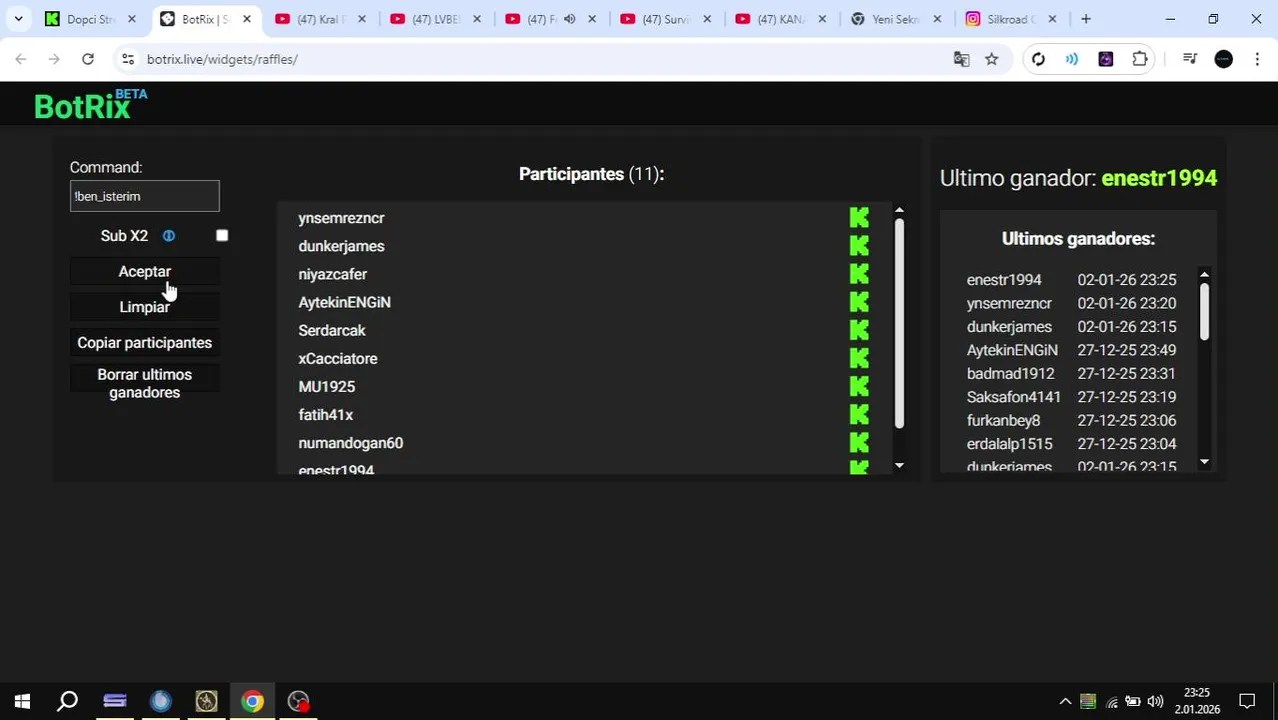The image size is (1278, 720).
Task: Click winners list scroll-down arrow
Action: (x=1204, y=462)
